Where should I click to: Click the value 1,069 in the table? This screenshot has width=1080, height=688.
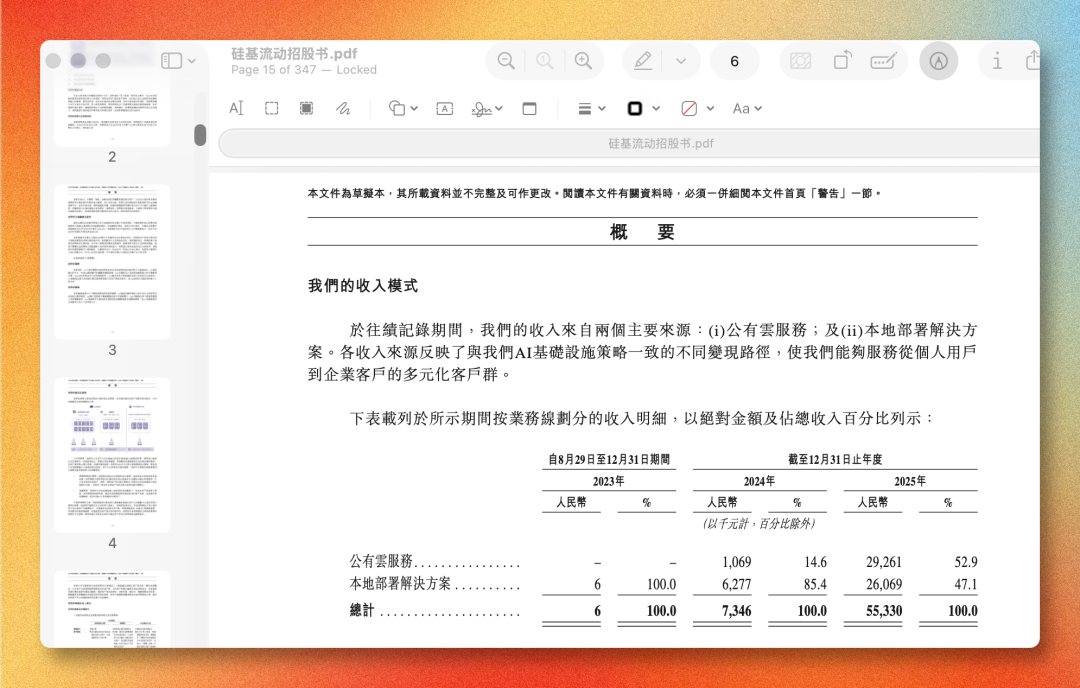coord(736,562)
